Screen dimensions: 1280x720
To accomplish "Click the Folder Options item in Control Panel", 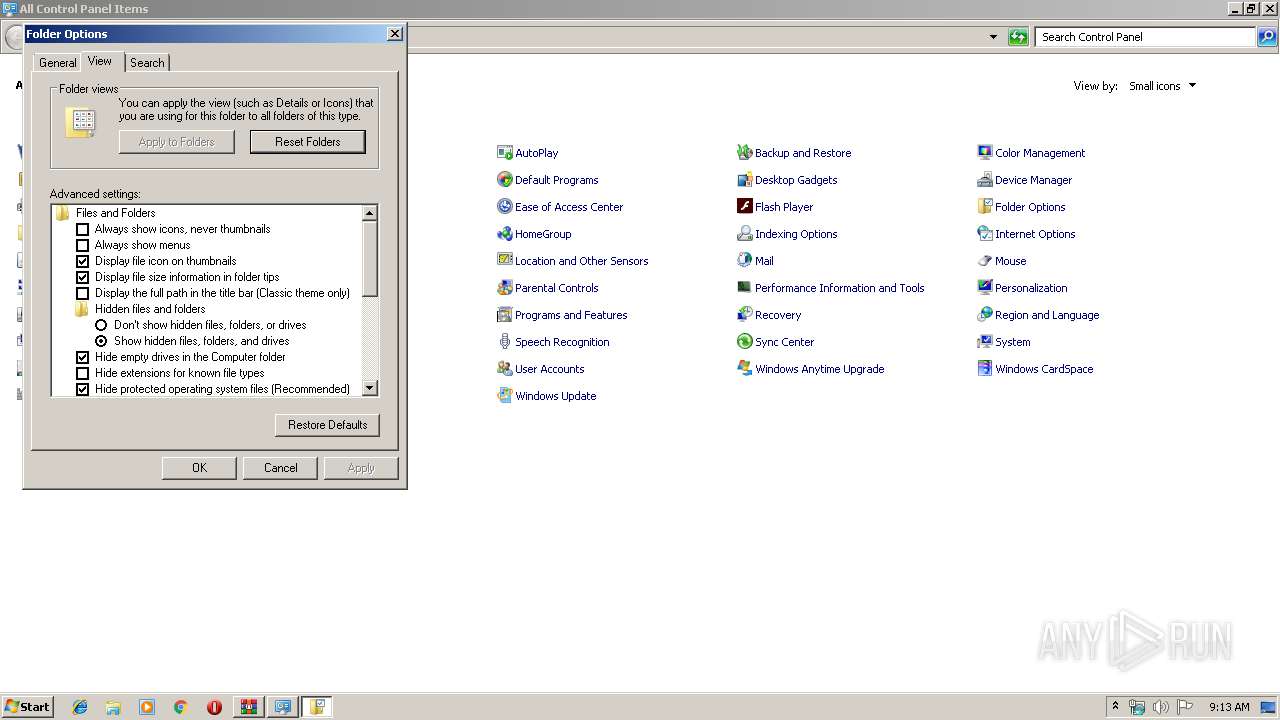I will click(x=1021, y=207).
